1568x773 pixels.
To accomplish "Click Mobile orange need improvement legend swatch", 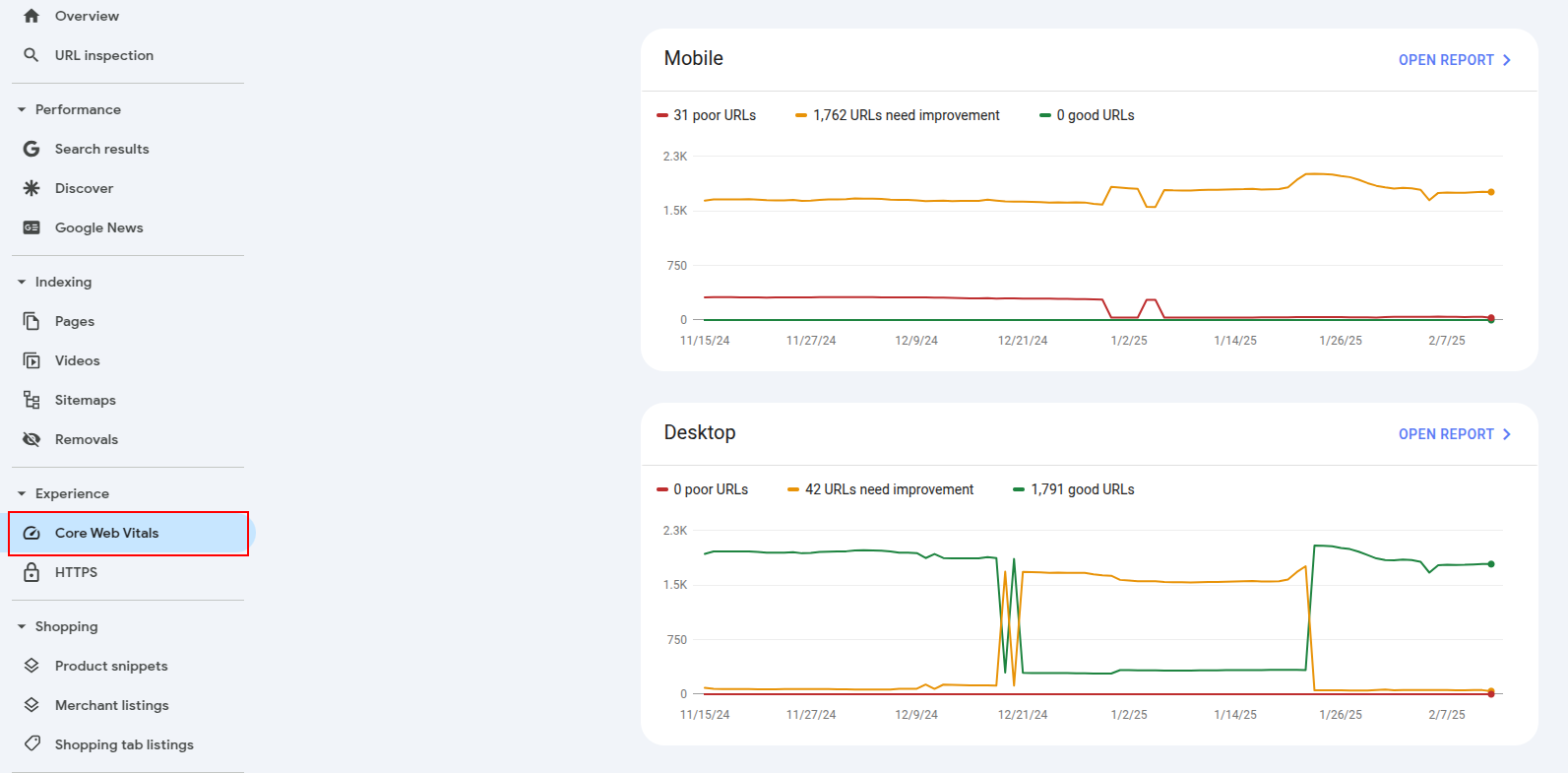I will (801, 115).
